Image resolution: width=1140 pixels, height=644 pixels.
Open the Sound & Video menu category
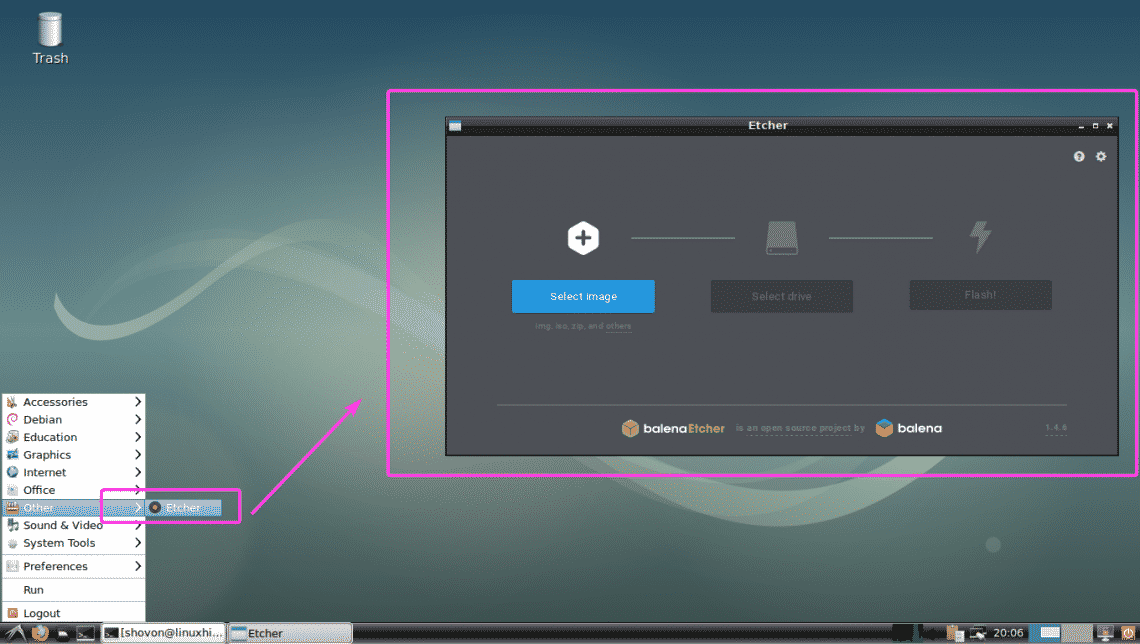click(73, 525)
